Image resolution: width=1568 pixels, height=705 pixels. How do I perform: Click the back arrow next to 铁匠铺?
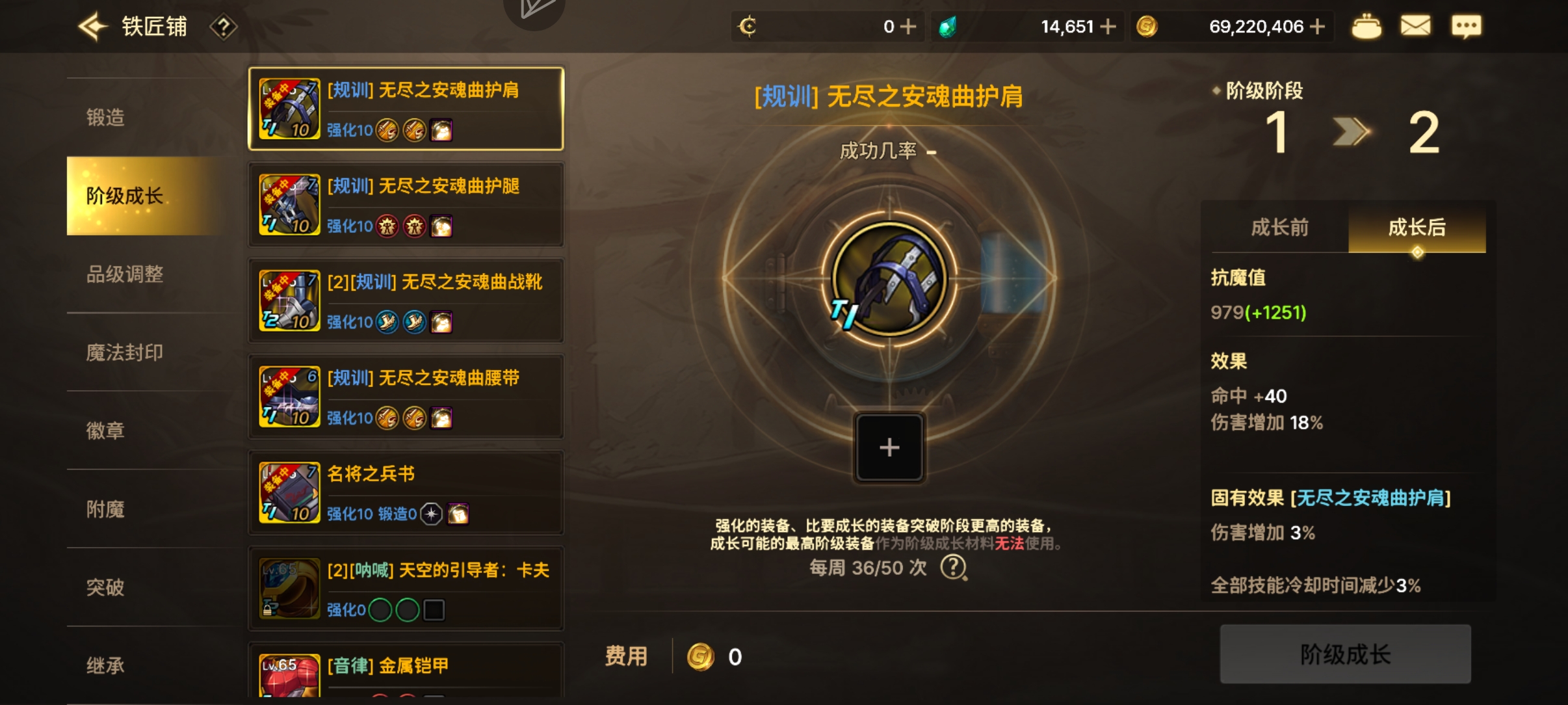(x=92, y=27)
